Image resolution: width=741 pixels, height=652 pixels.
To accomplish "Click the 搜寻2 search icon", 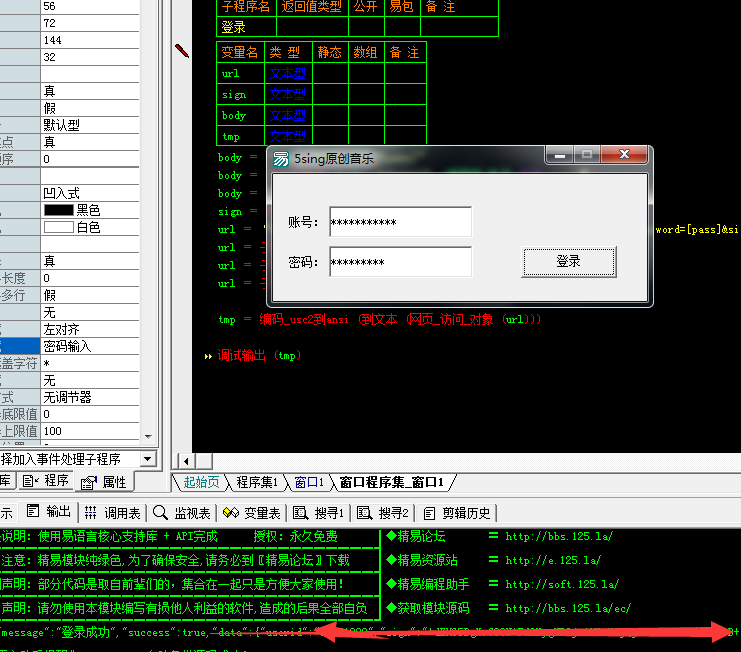I will tap(364, 513).
